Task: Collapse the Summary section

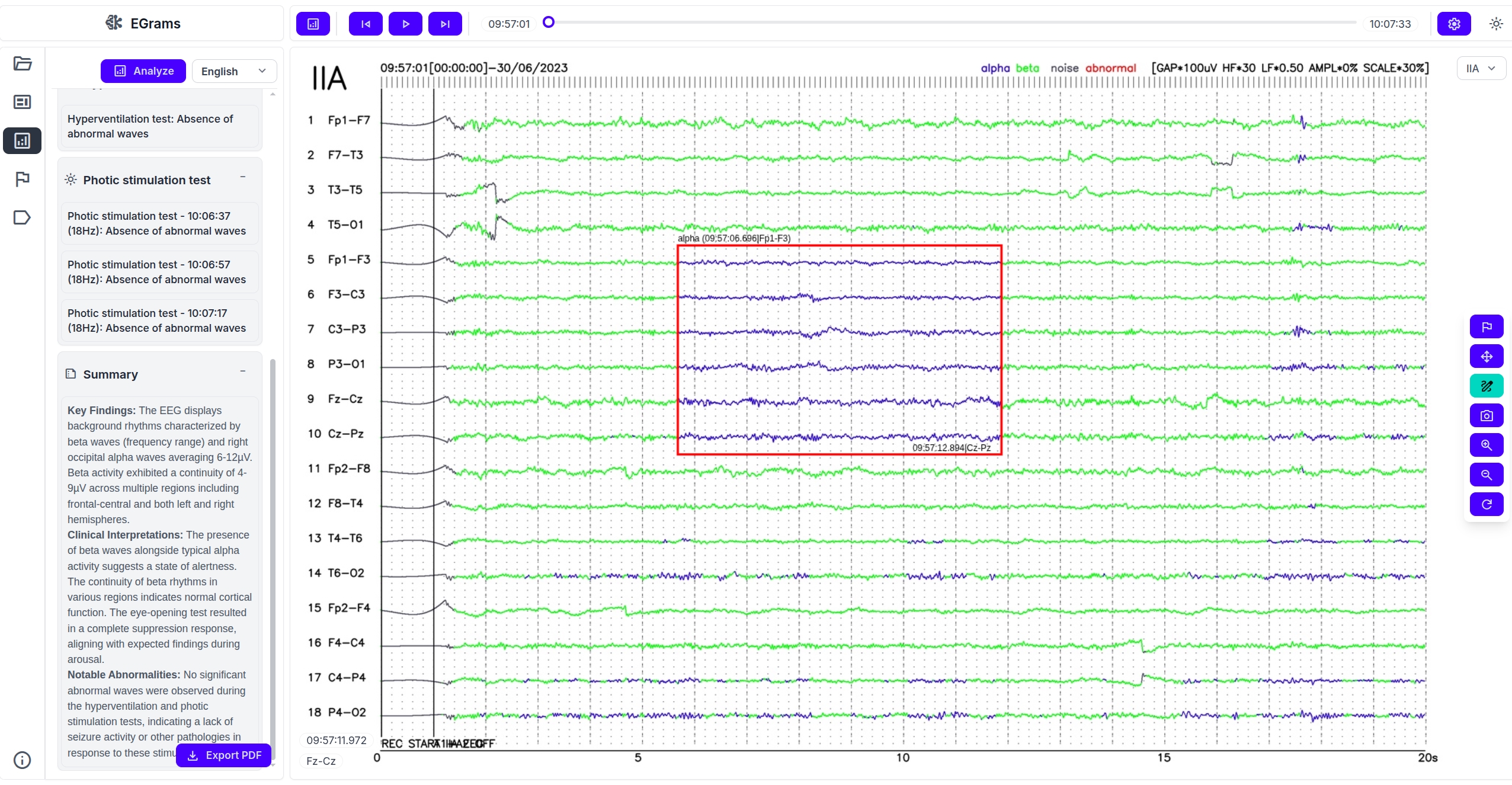Action: coord(243,371)
